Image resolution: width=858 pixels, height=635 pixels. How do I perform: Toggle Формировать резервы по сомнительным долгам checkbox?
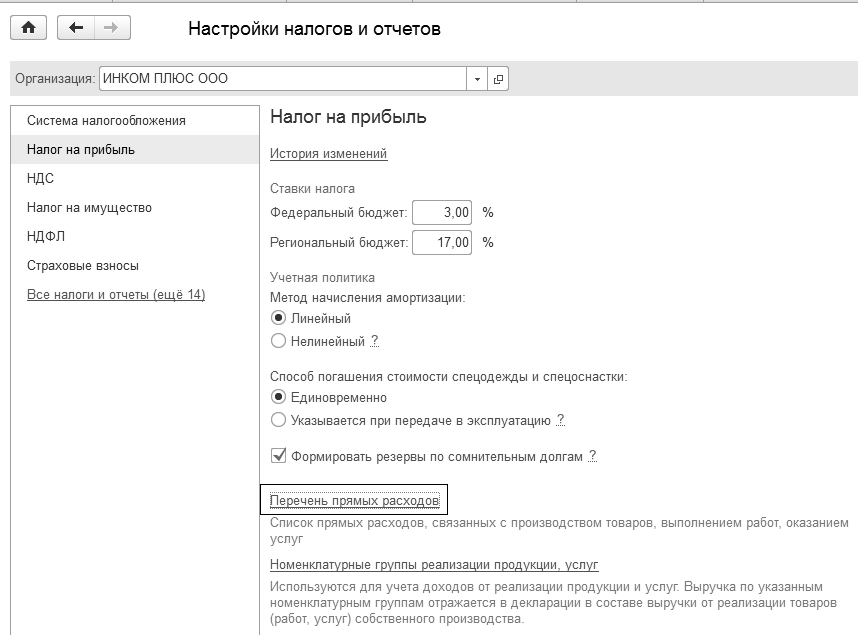click(279, 456)
